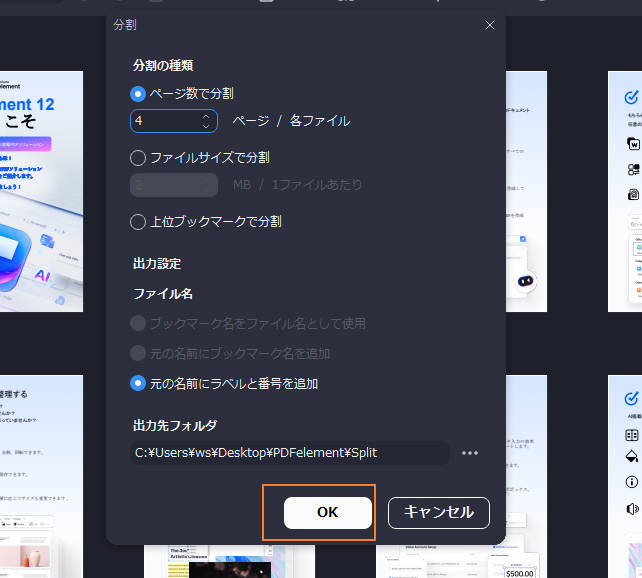Click the 出力先フォルダ label
The height and width of the screenshot is (578, 642).
(x=175, y=425)
